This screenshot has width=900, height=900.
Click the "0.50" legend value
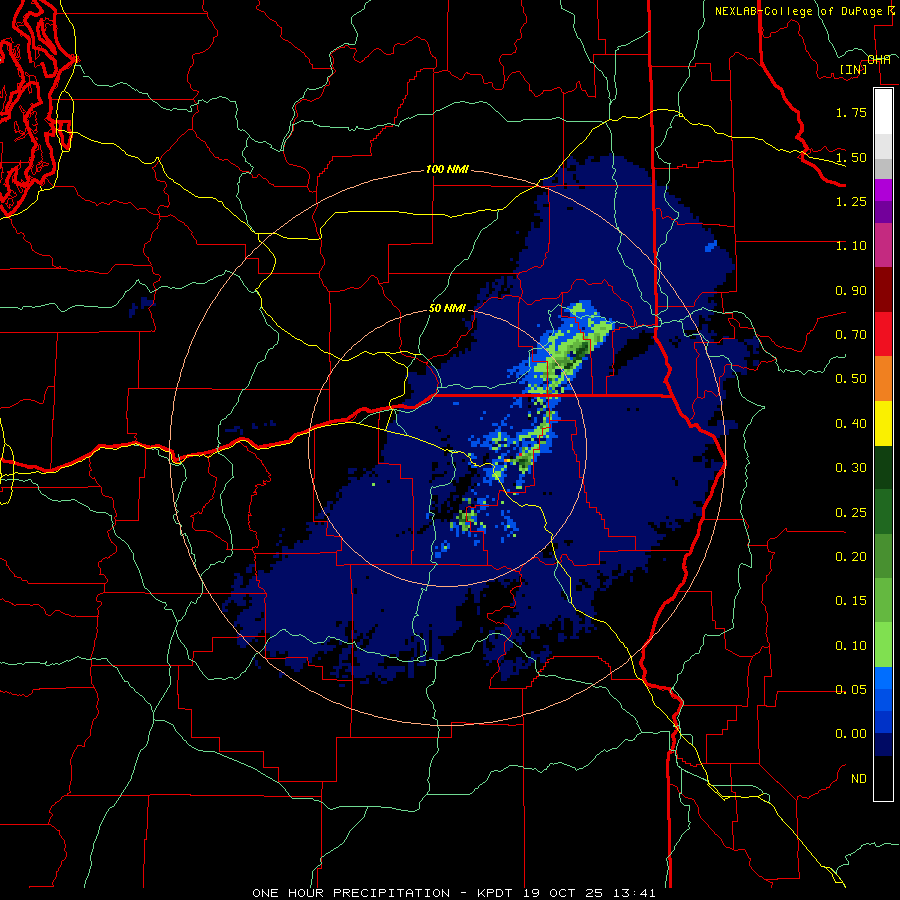[851, 379]
